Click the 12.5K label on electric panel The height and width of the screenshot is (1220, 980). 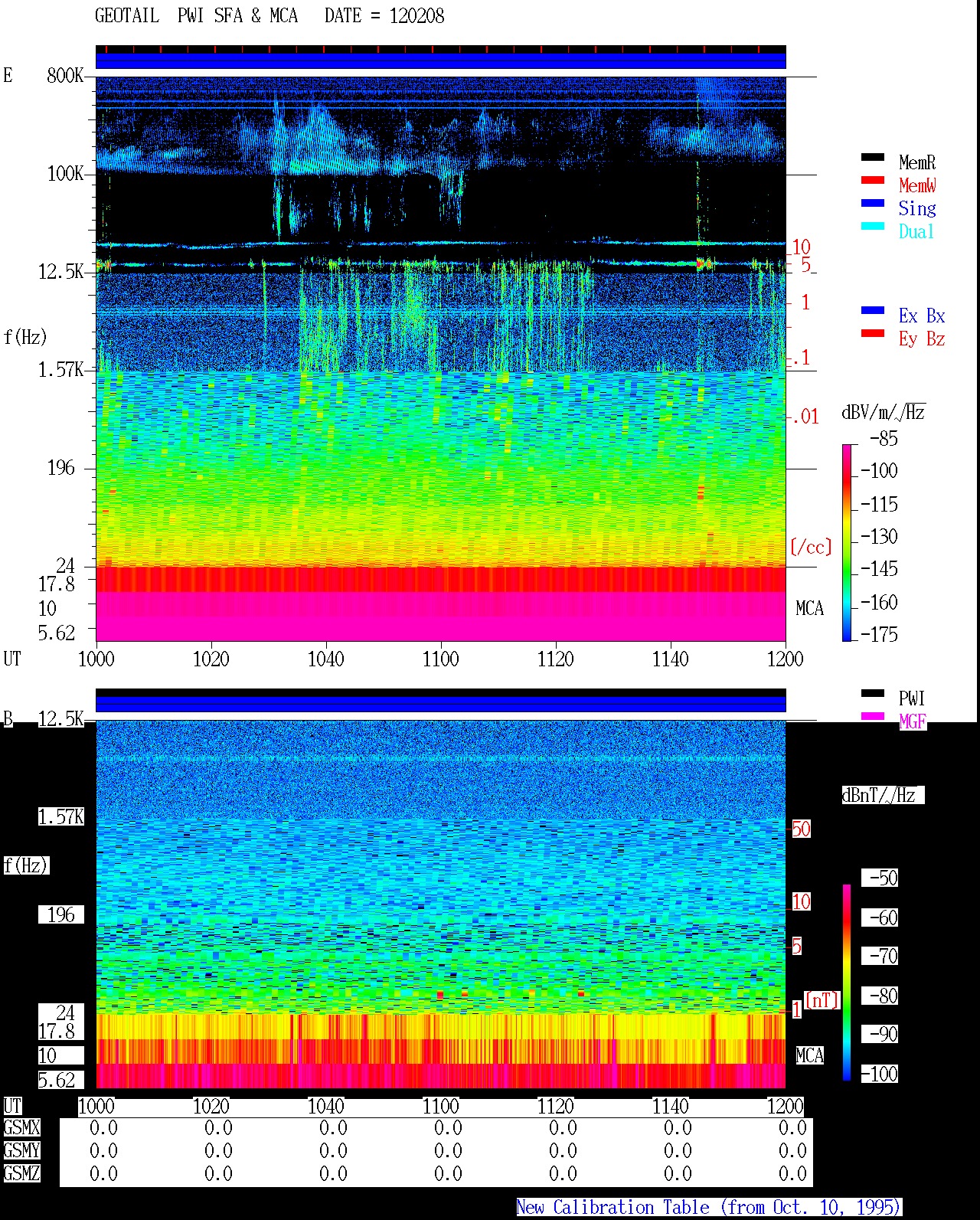(x=61, y=272)
